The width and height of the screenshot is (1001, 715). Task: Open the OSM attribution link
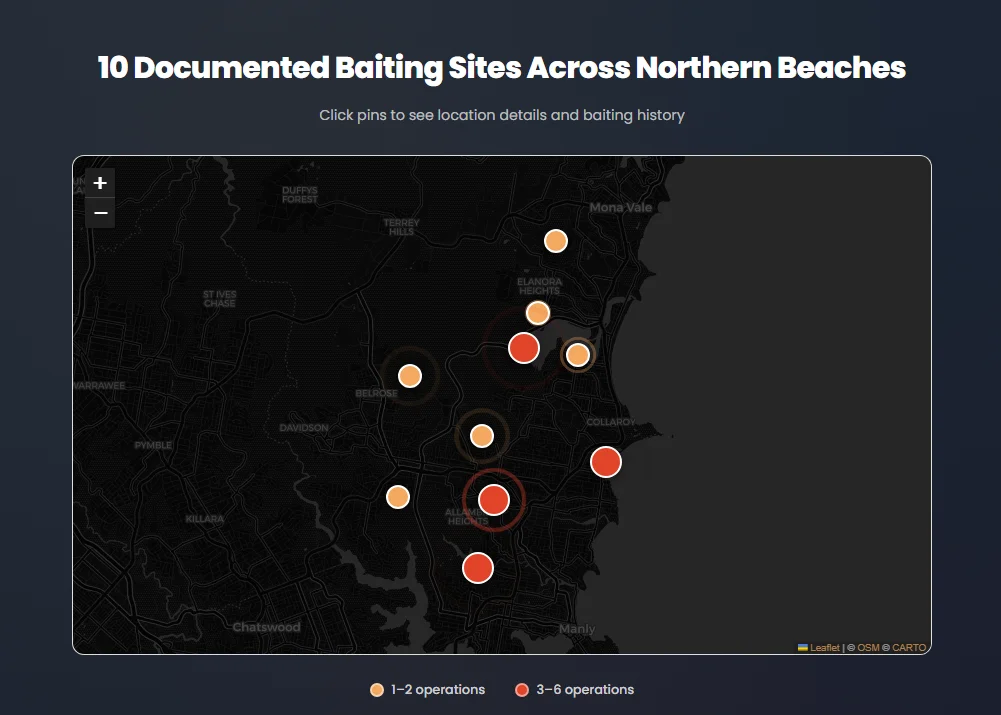coord(868,648)
